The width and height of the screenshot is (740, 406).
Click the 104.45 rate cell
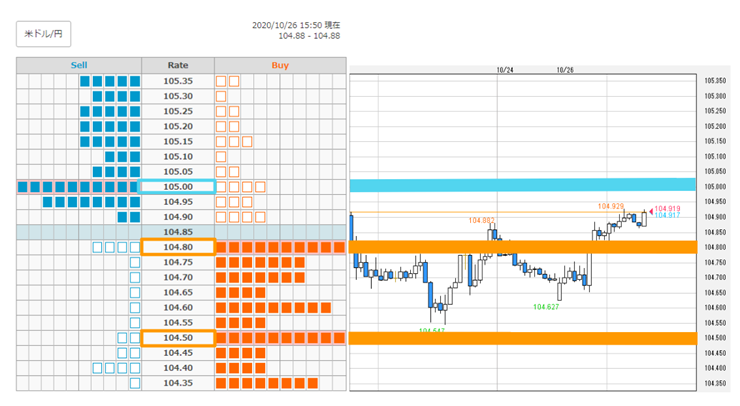point(178,353)
